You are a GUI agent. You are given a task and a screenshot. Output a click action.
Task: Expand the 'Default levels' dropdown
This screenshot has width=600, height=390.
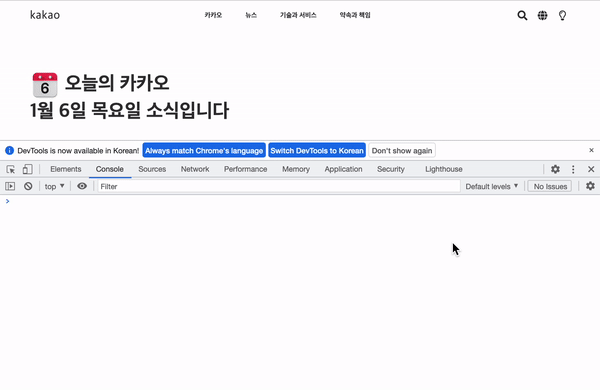492,186
